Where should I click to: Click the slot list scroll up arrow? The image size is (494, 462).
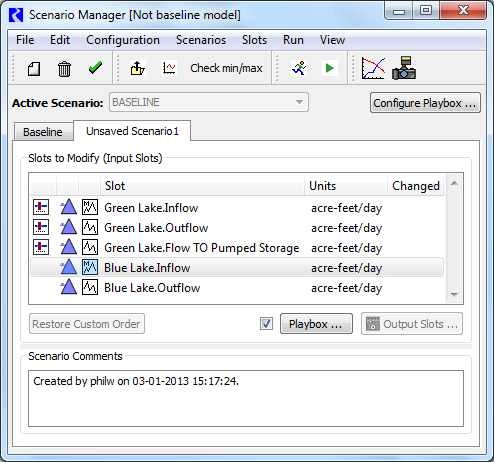454,183
